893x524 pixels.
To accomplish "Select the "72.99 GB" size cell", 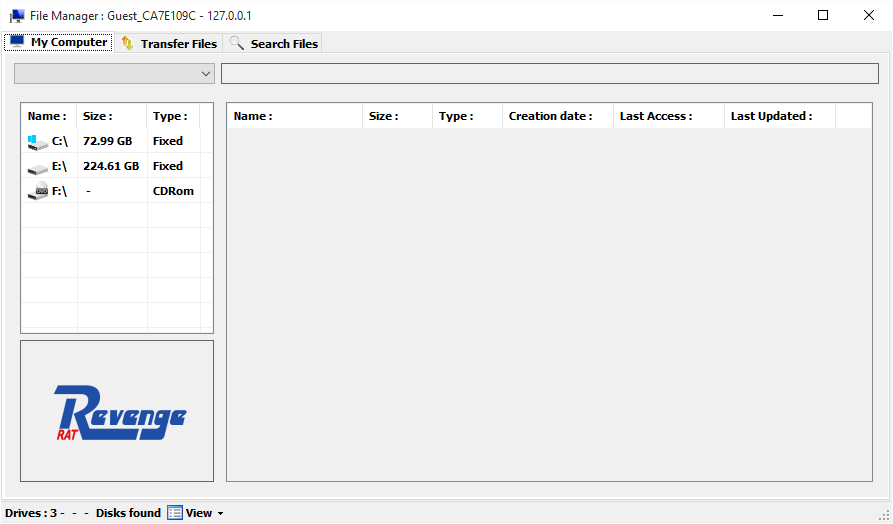I will [108, 141].
